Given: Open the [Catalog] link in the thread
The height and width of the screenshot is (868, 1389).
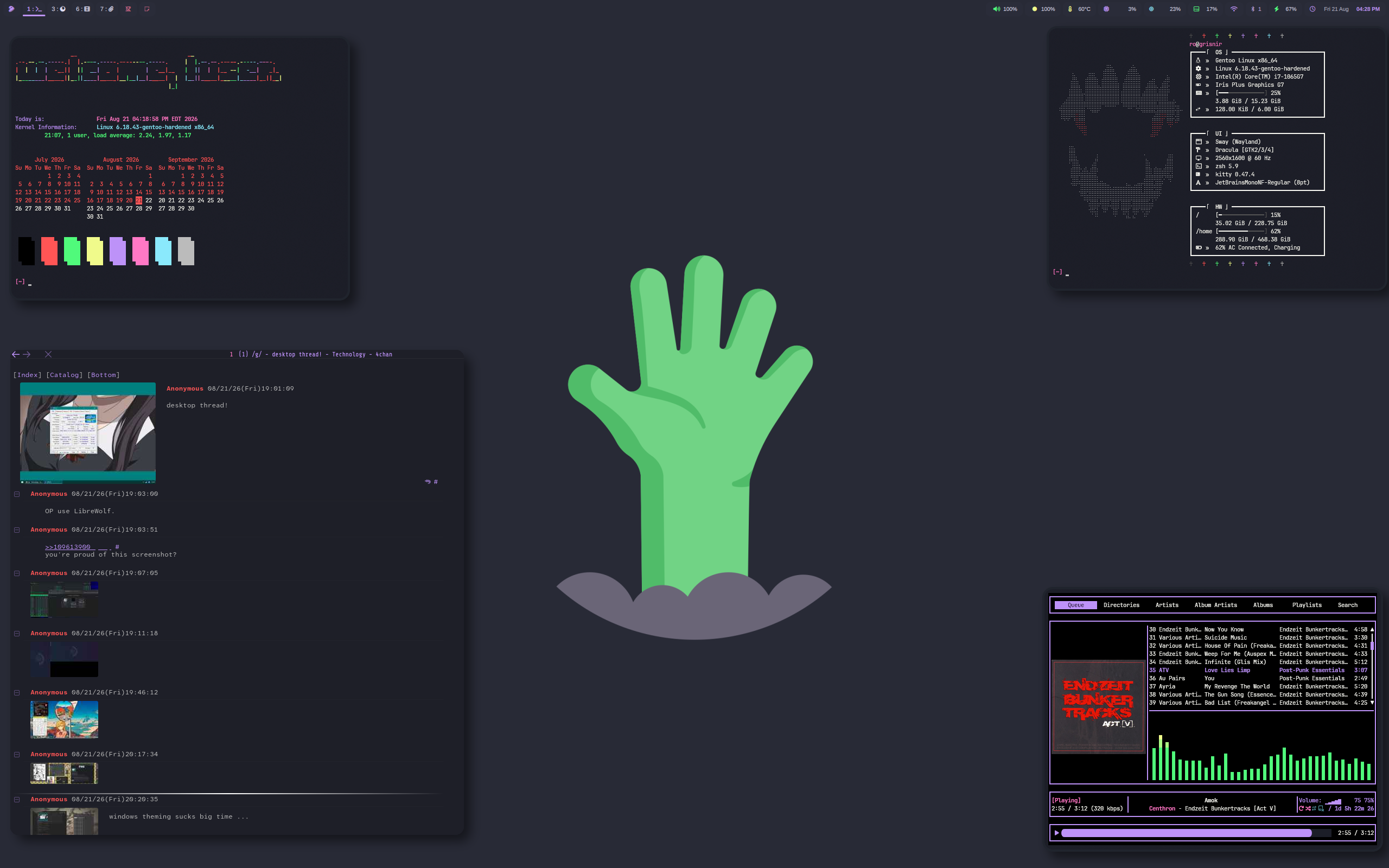Looking at the screenshot, I should click(64, 375).
